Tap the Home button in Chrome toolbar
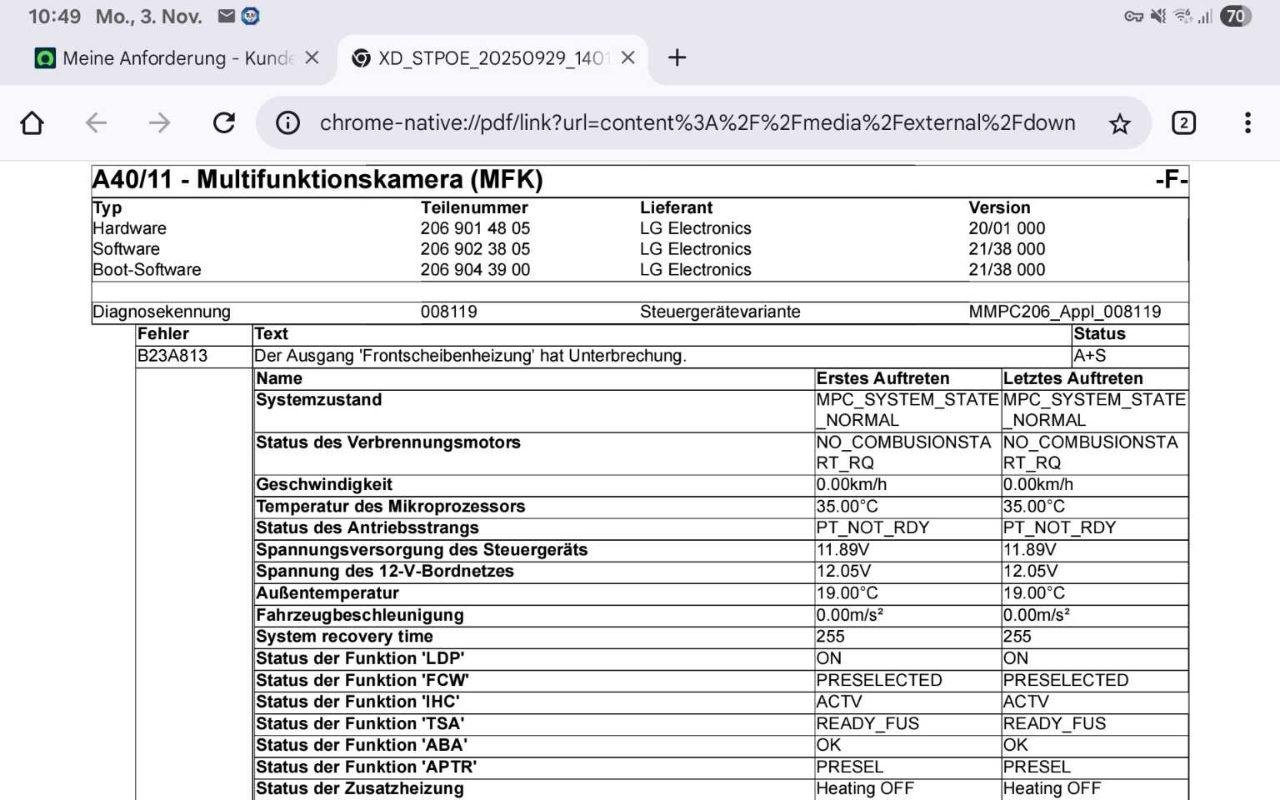Viewport: 1280px width, 800px height. point(32,123)
